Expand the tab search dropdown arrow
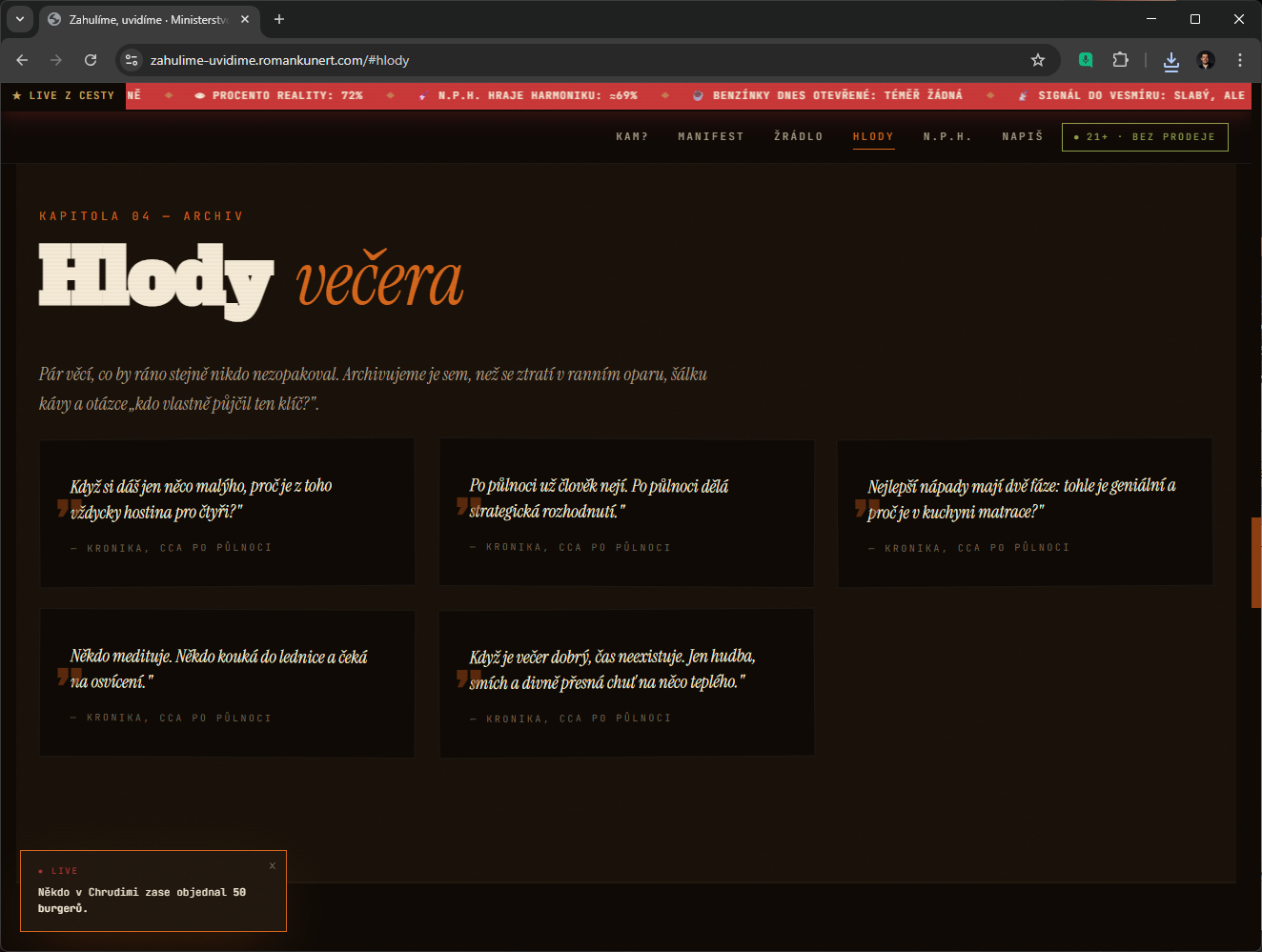The width and height of the screenshot is (1262, 952). click(19, 19)
